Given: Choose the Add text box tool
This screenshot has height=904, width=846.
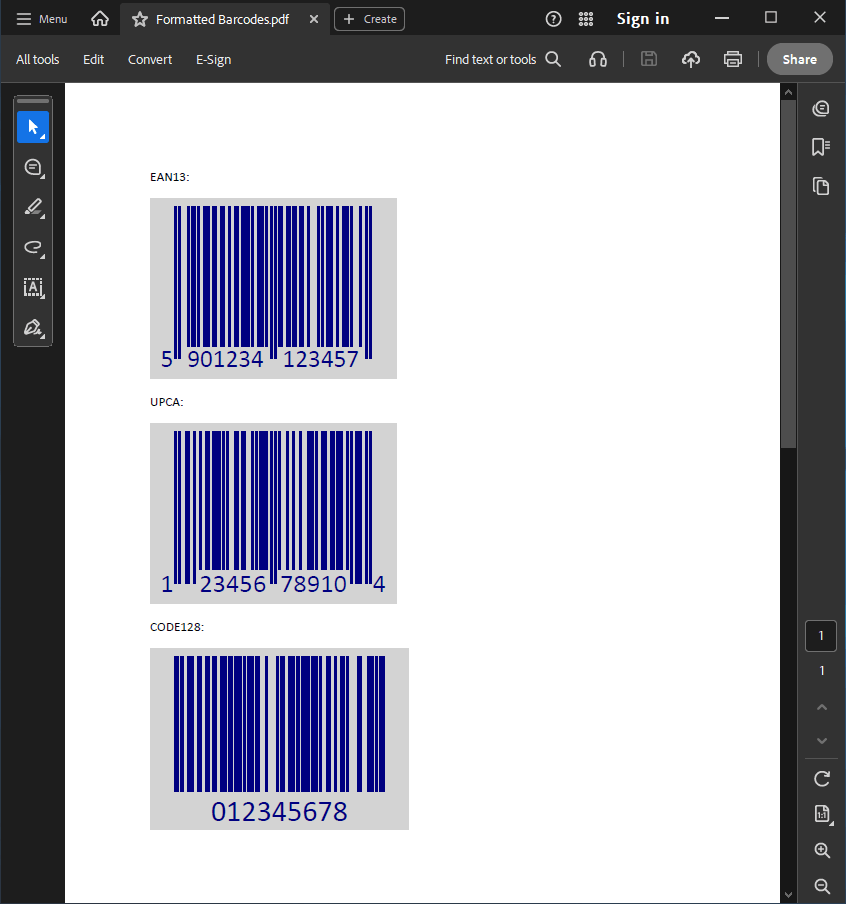Looking at the screenshot, I should (x=33, y=287).
